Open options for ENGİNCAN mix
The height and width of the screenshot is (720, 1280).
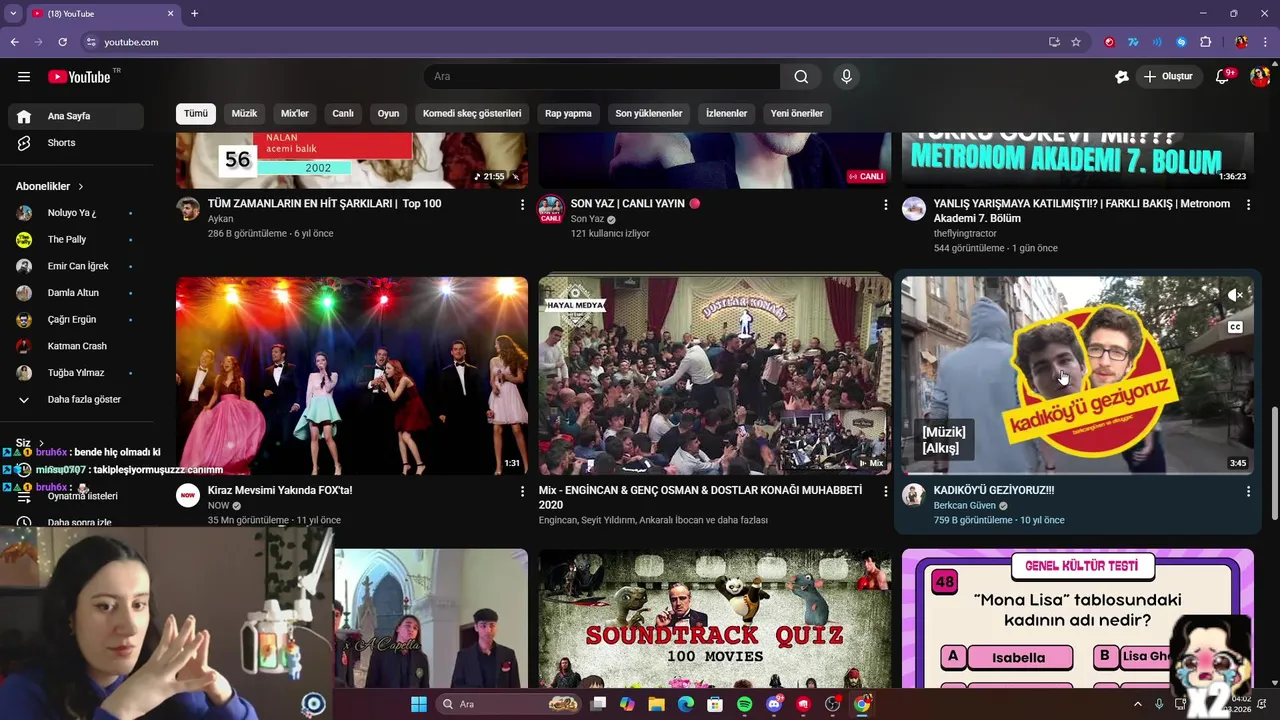pyautogui.click(x=885, y=491)
